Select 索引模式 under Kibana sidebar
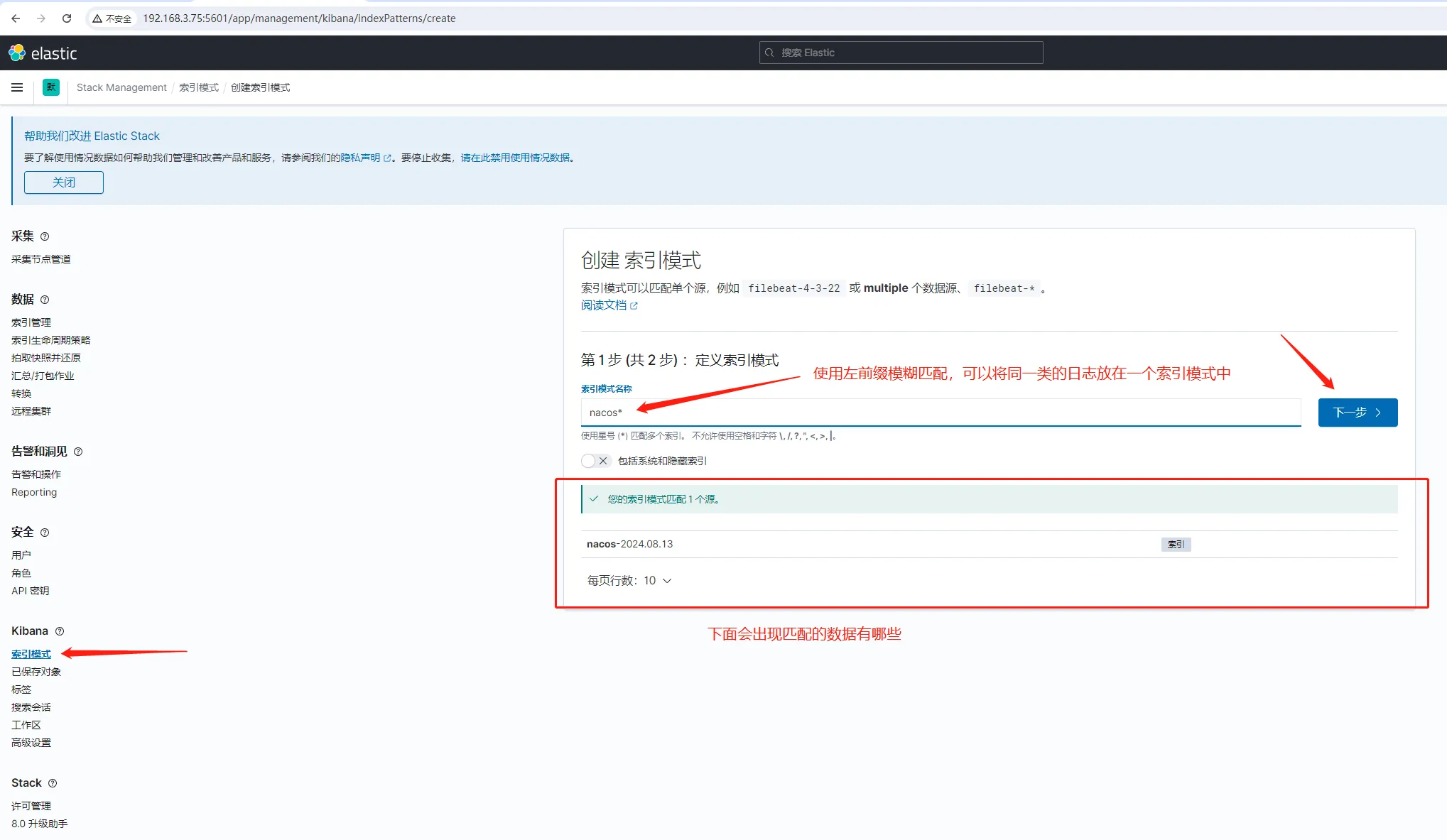The height and width of the screenshot is (840, 1447). tap(31, 654)
